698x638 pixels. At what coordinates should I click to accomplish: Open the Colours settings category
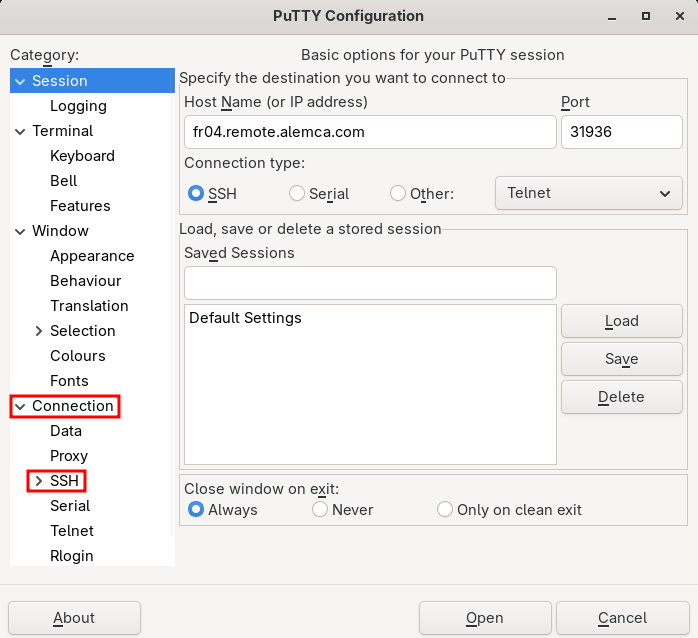pos(78,356)
